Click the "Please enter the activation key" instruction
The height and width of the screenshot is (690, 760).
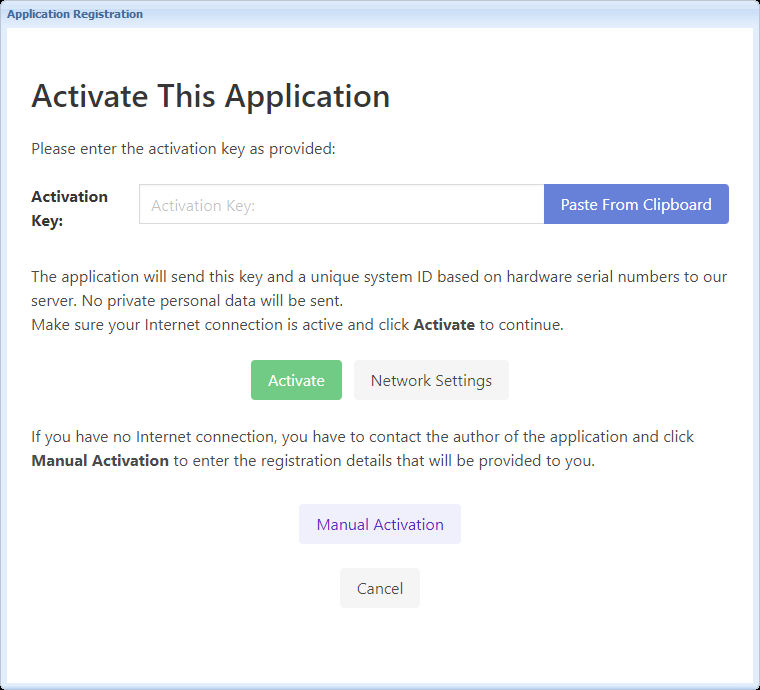[183, 149]
